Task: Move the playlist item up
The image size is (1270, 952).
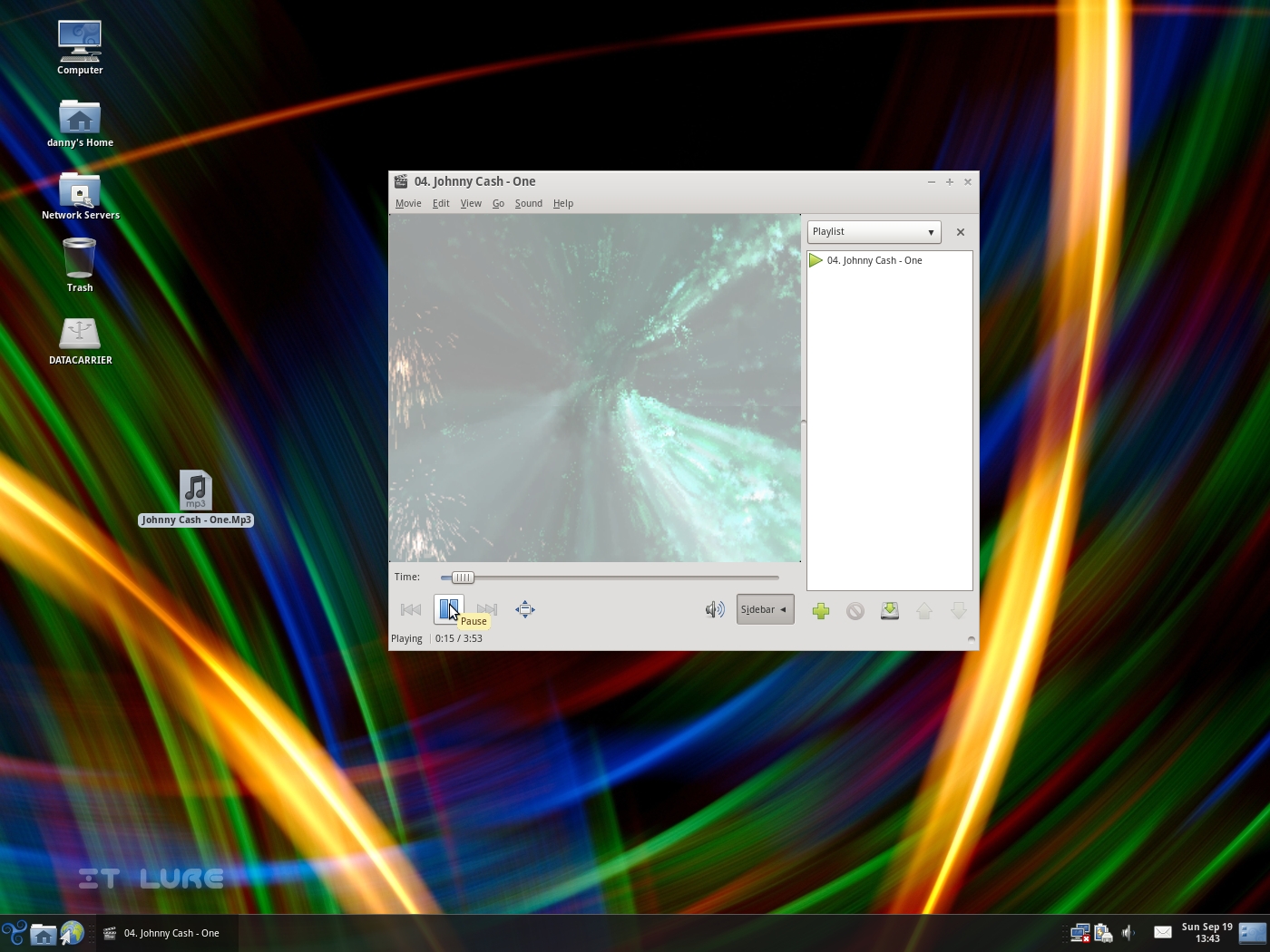Action: tap(924, 611)
